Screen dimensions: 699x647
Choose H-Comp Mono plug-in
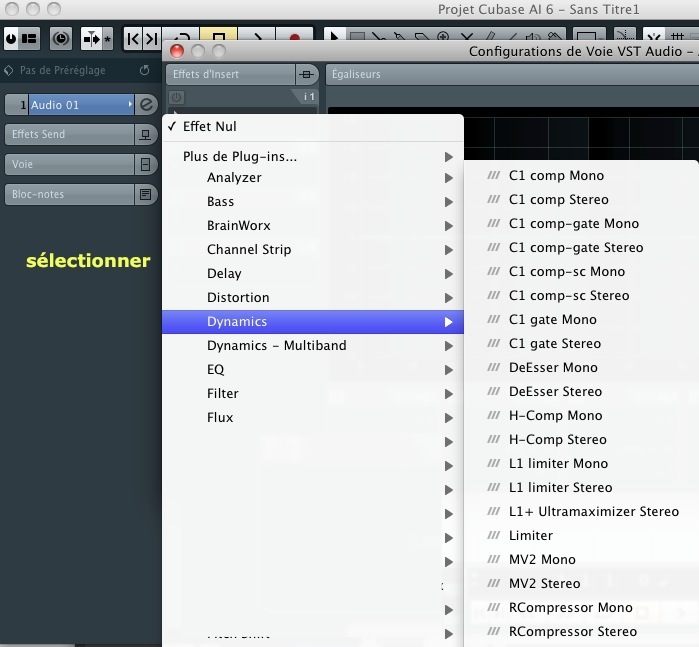tap(581, 416)
